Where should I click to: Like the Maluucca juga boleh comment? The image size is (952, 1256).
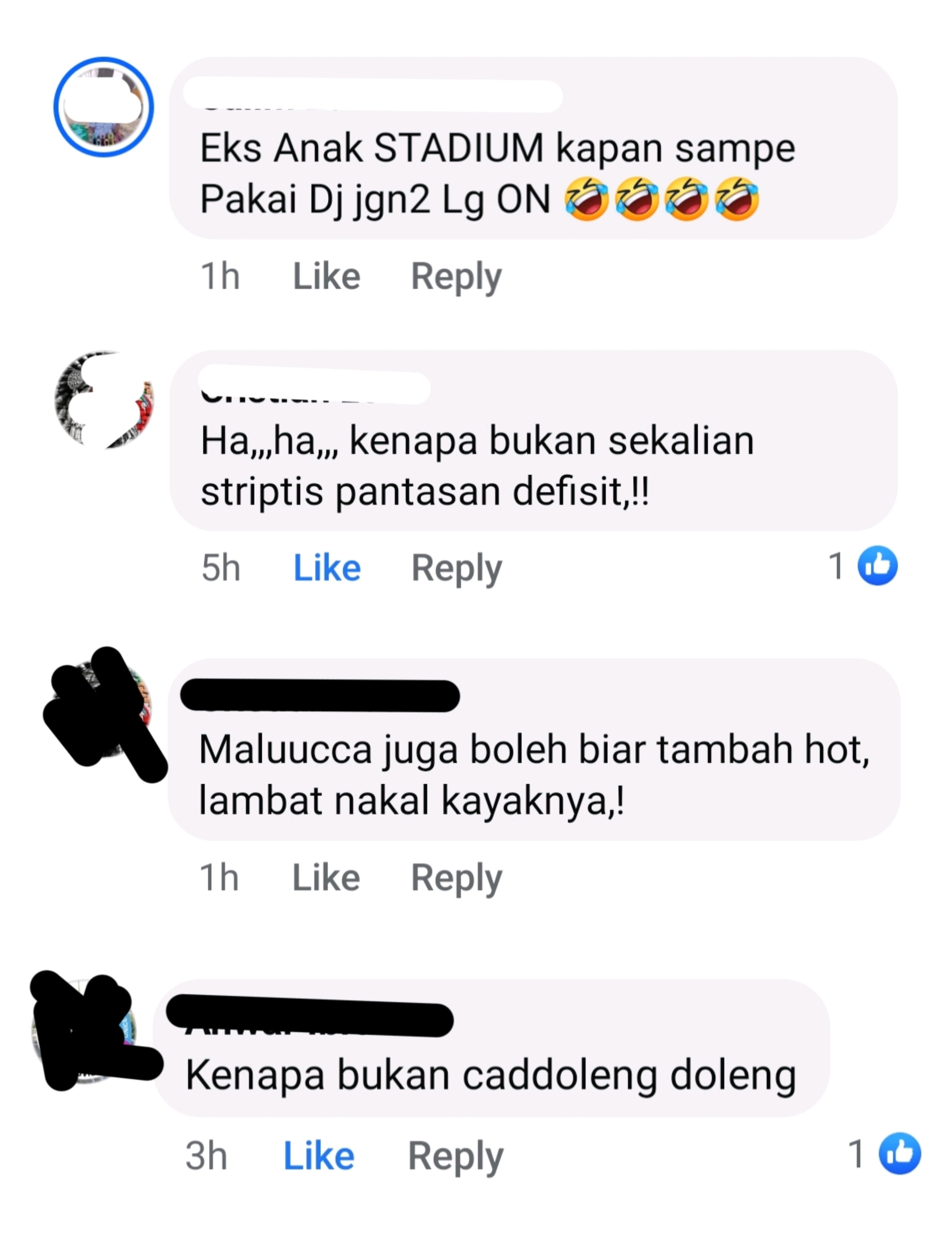tap(326, 878)
